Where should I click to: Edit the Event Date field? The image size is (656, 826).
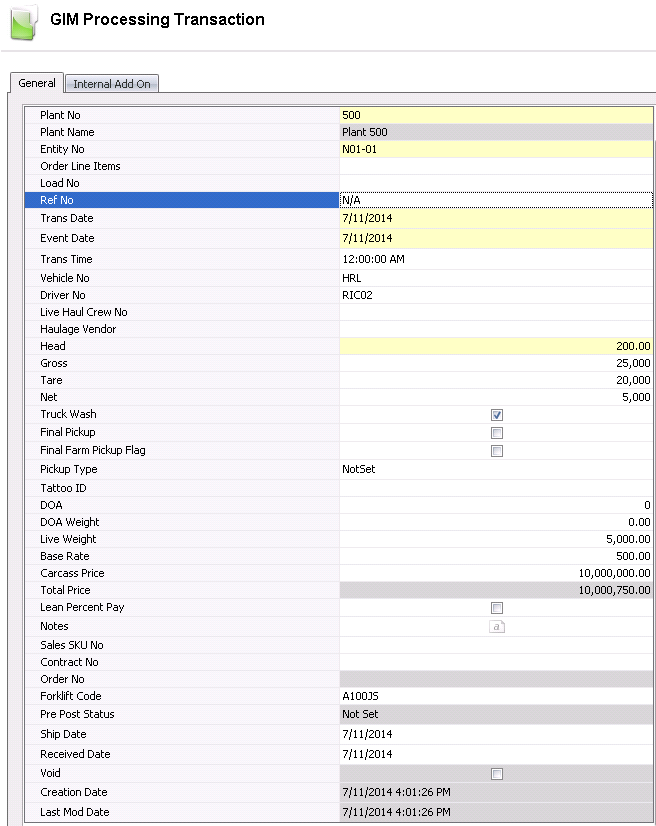[x=496, y=238]
